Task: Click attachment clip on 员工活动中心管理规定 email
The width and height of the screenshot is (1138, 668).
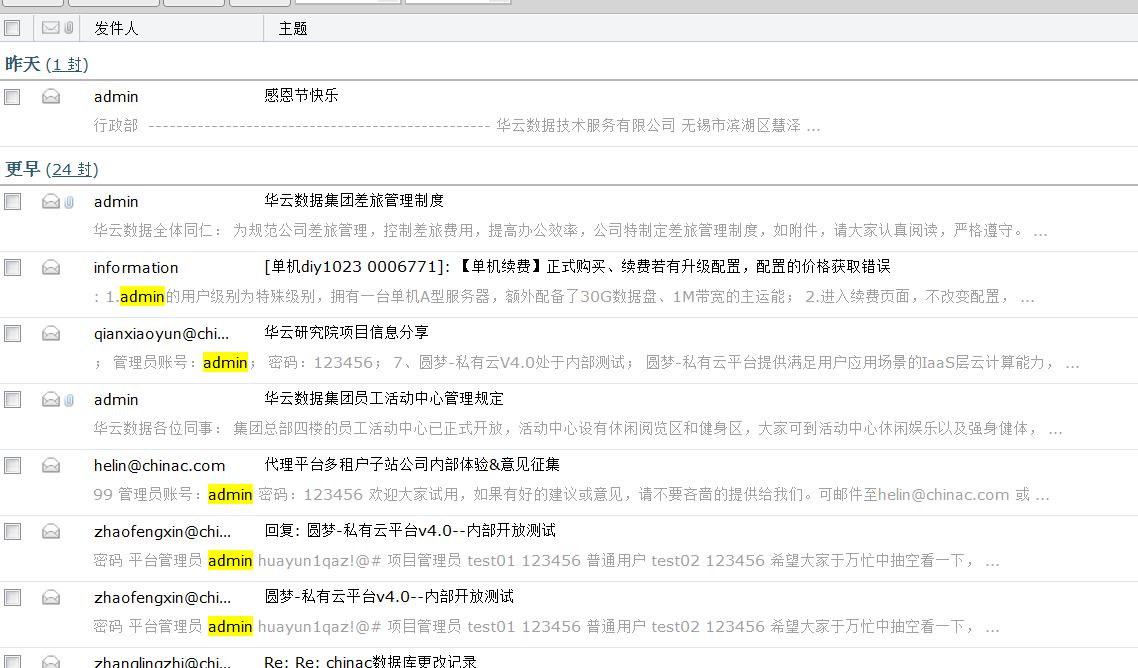Action: (69, 400)
